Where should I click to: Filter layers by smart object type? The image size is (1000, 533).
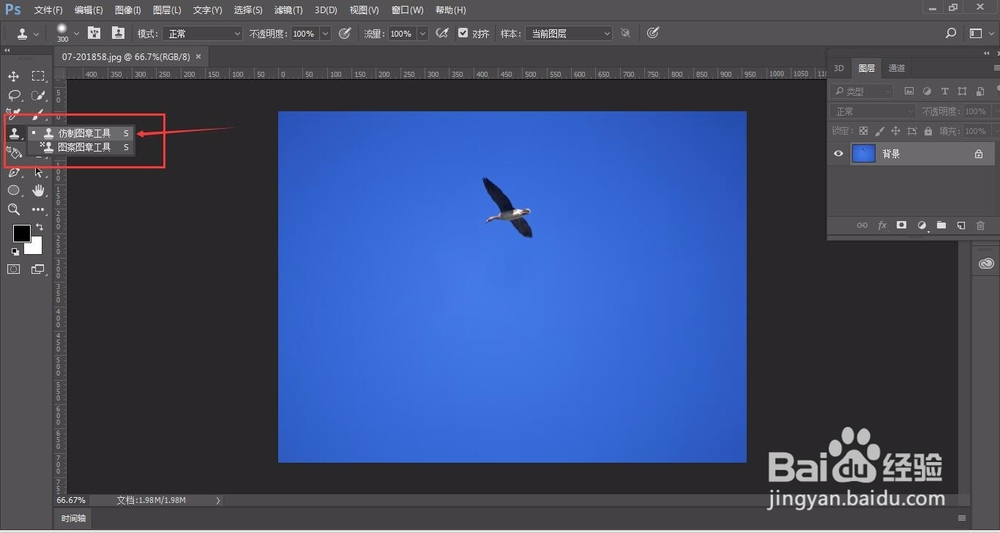[980, 91]
